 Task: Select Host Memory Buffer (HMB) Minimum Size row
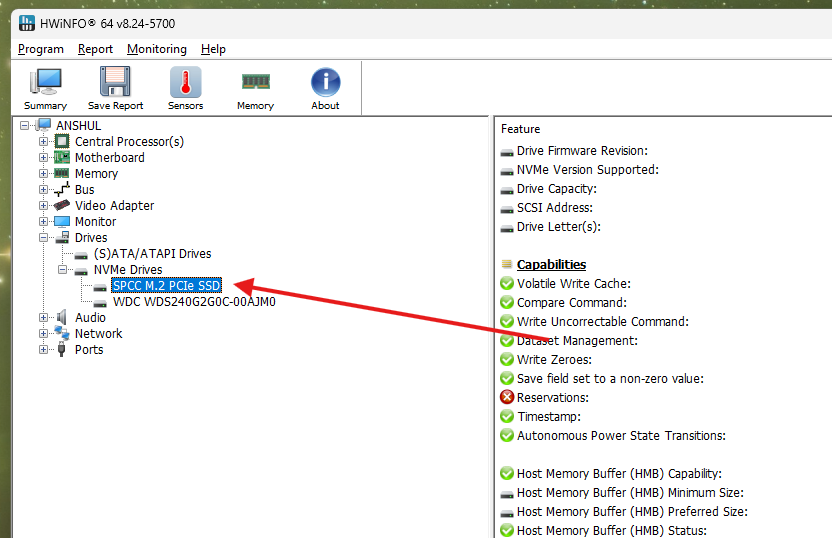630,492
